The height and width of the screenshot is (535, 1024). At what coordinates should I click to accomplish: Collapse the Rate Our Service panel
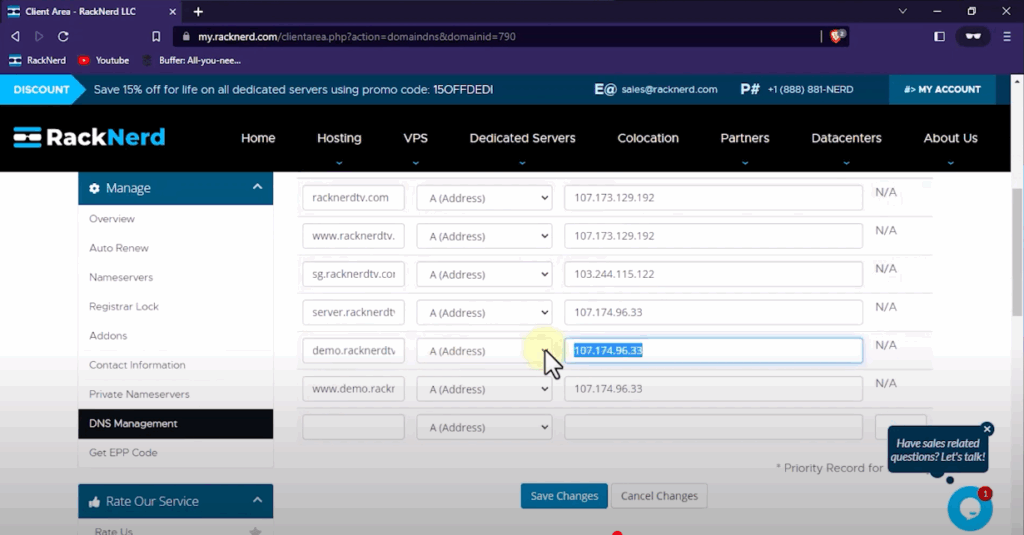click(x=257, y=501)
